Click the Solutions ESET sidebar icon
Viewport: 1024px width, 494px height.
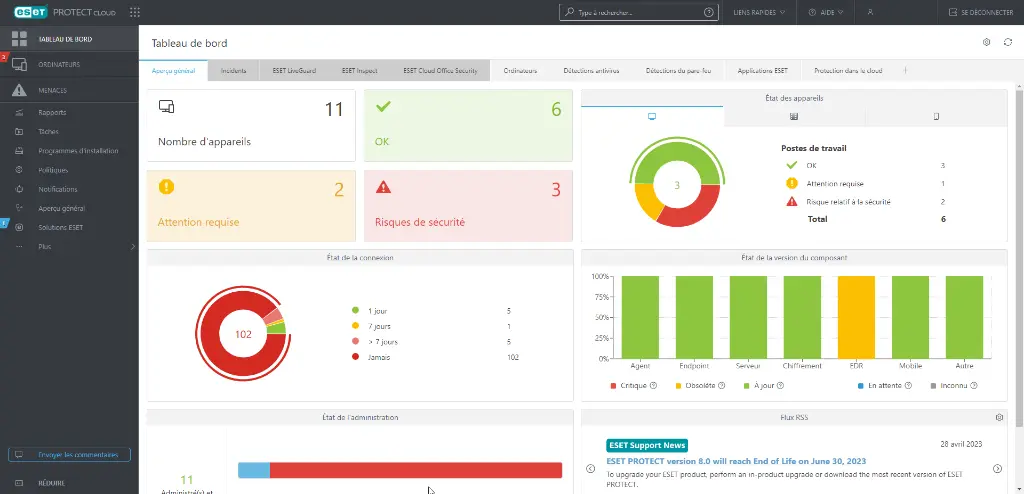[x=19, y=227]
